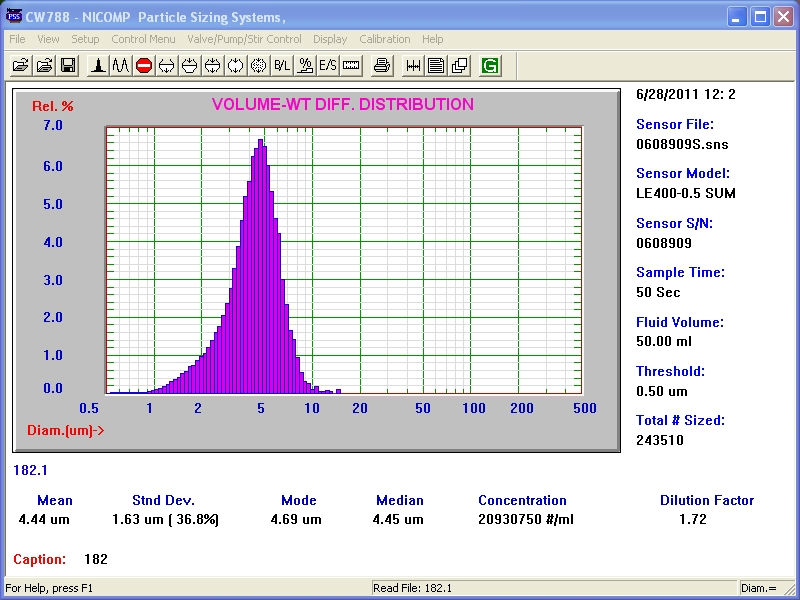Open the Valve/Pump/Stir Control menu
Screen dimensions: 800x600
(244, 39)
